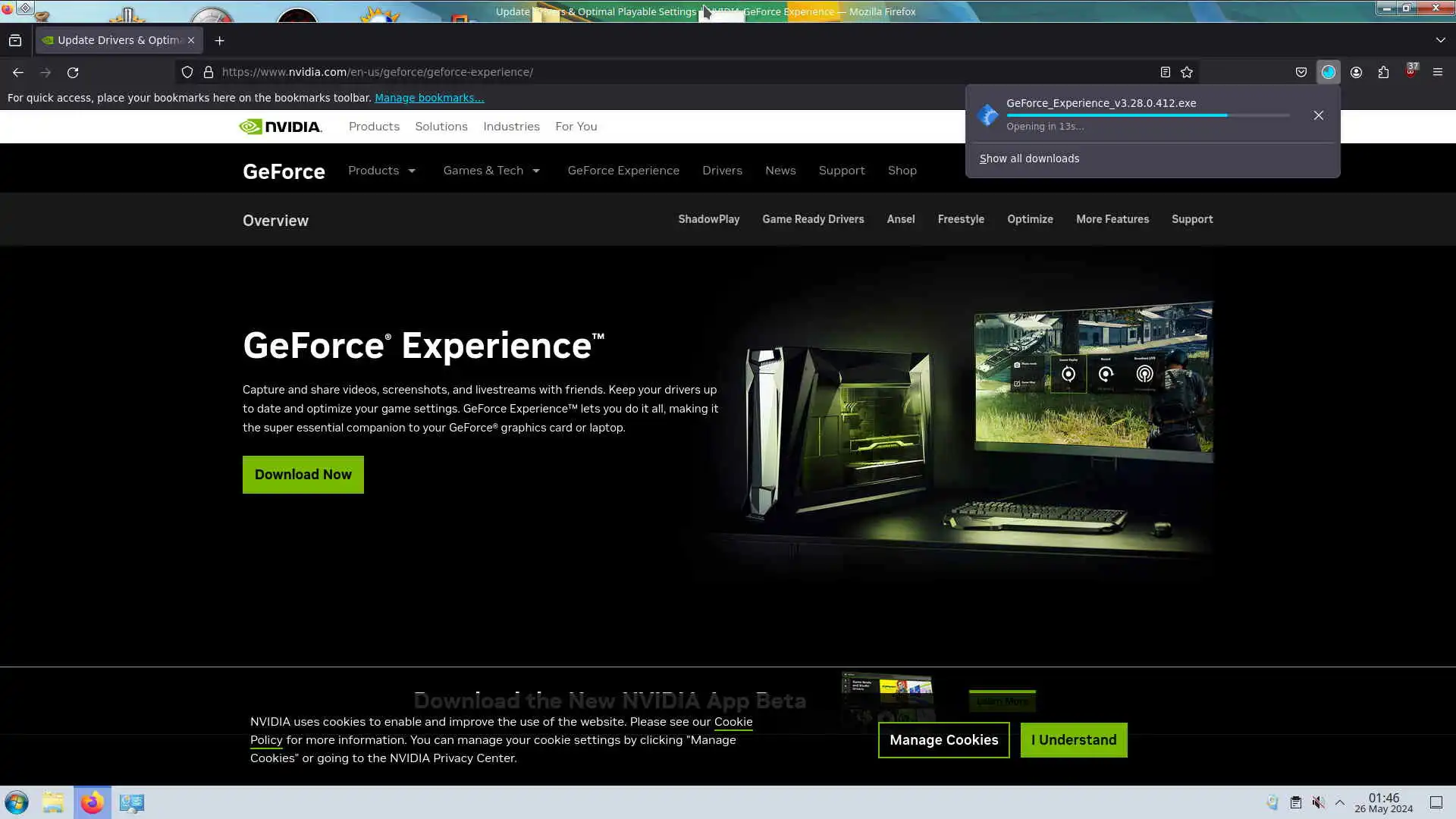Click the Manage bookmarks link
1456x819 pixels.
pyautogui.click(x=428, y=98)
